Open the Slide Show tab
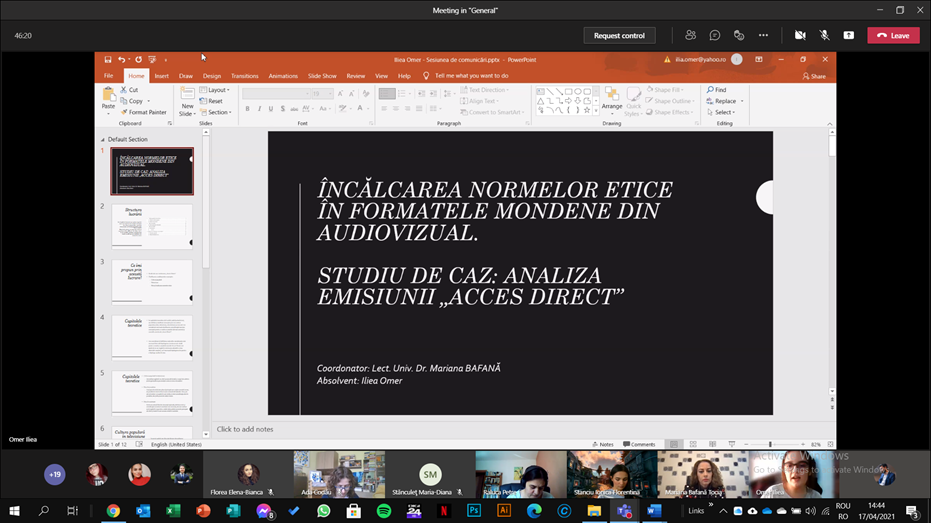This screenshot has height=523, width=931. (x=322, y=76)
